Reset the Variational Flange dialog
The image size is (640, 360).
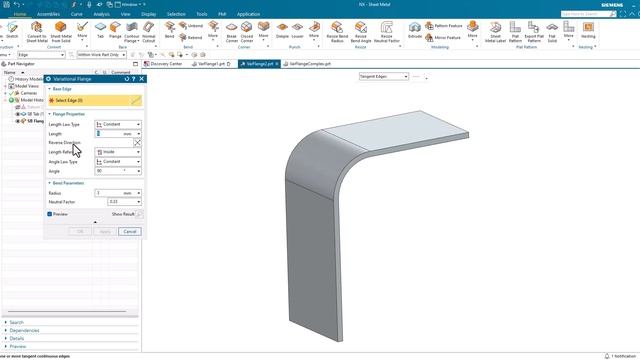[127, 79]
